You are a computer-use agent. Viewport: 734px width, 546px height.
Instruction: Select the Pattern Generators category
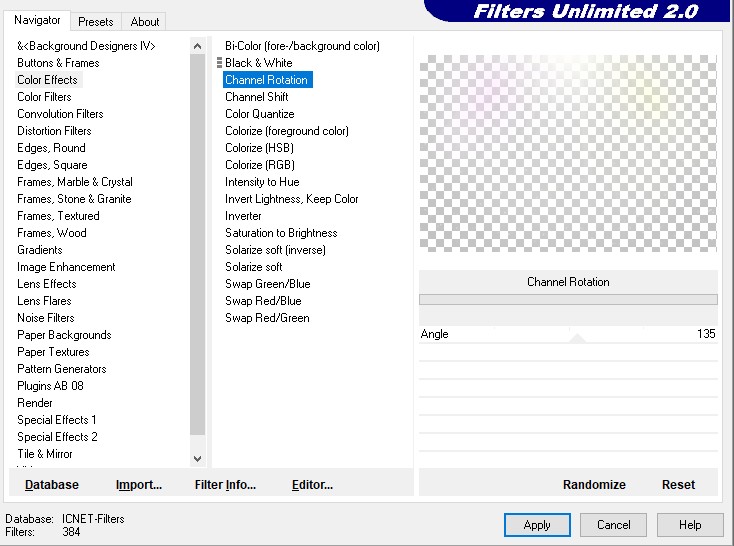coord(62,369)
